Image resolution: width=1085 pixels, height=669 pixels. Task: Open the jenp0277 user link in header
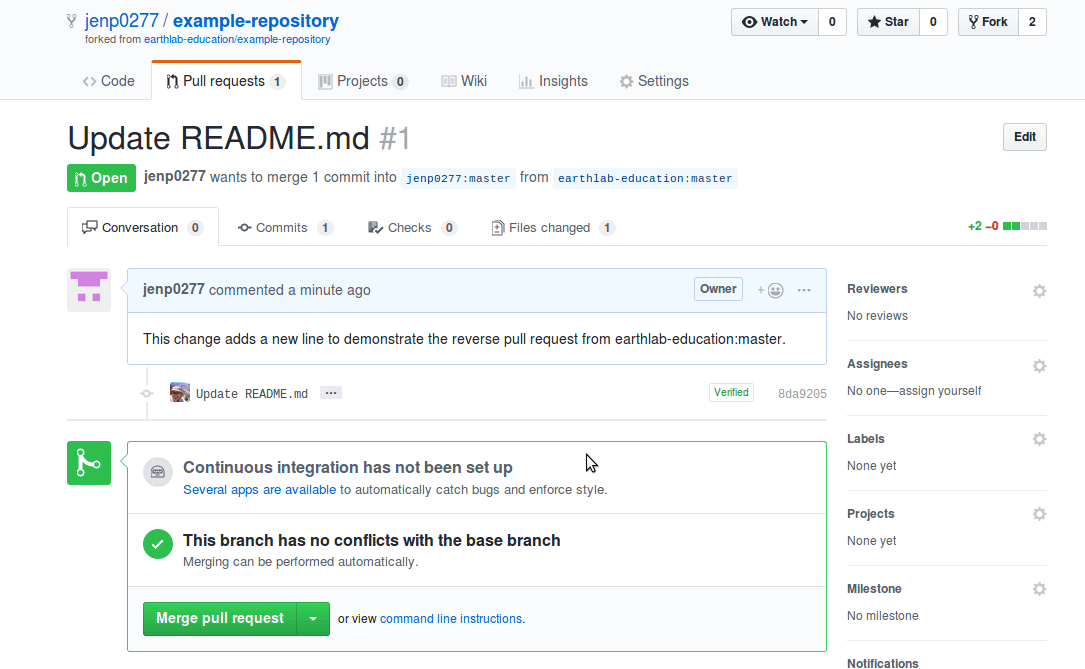[x=122, y=21]
